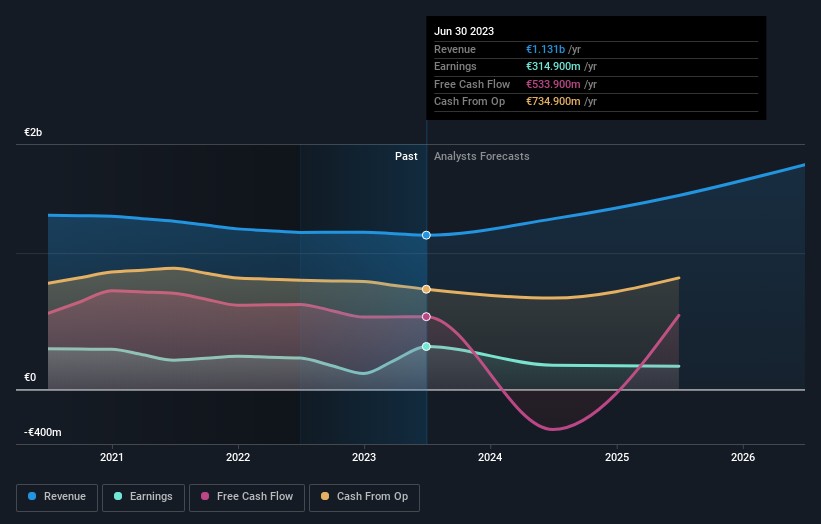The image size is (821, 524).
Task: Click the €314.900m earnings value in tooltip
Action: [x=553, y=66]
